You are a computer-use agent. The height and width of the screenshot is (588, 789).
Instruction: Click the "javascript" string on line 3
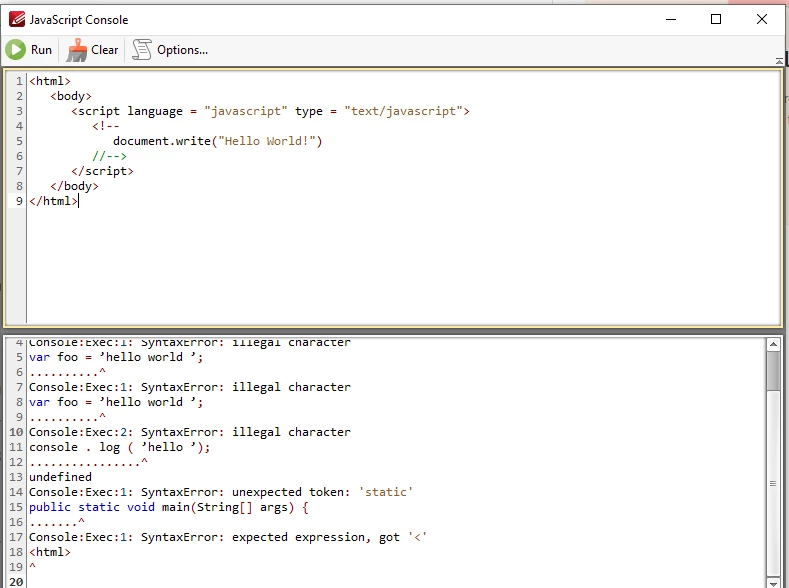246,111
